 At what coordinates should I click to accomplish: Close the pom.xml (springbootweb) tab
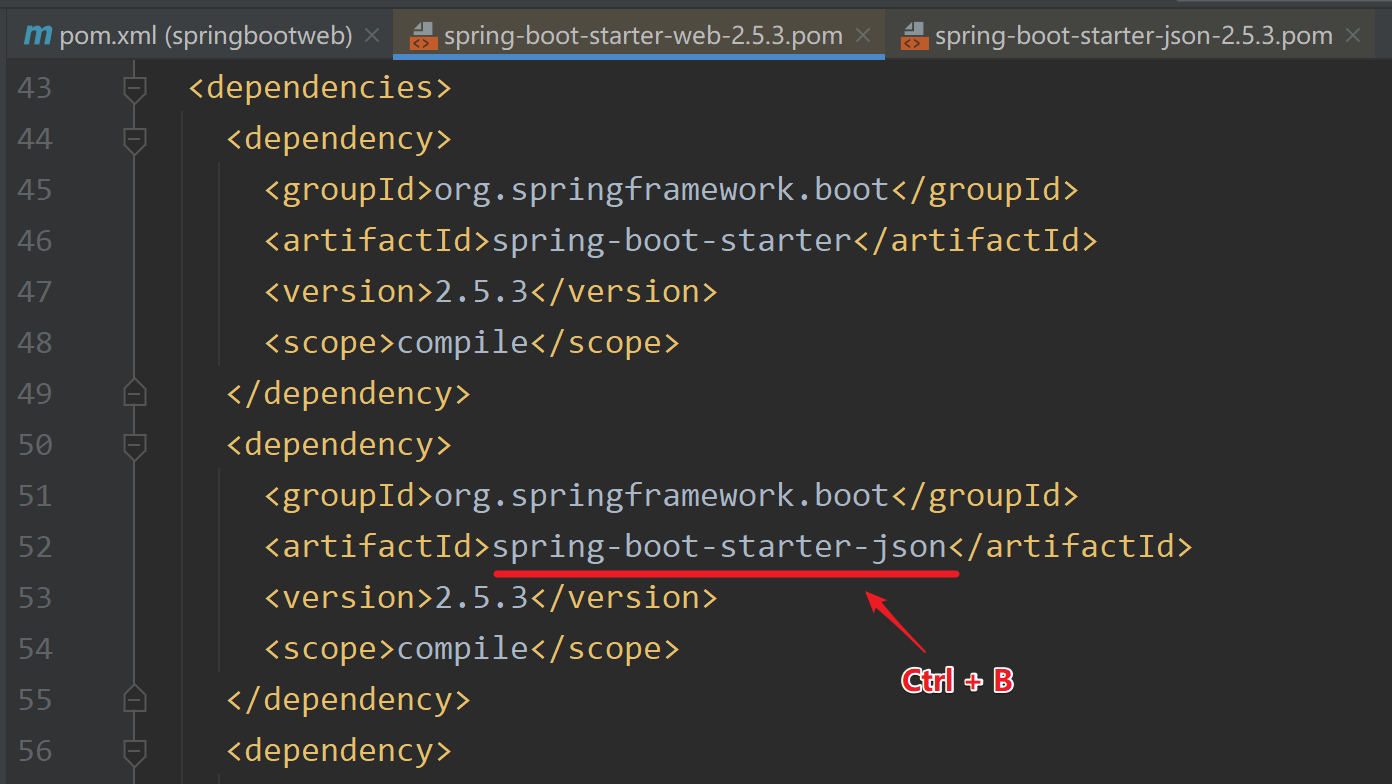372,36
